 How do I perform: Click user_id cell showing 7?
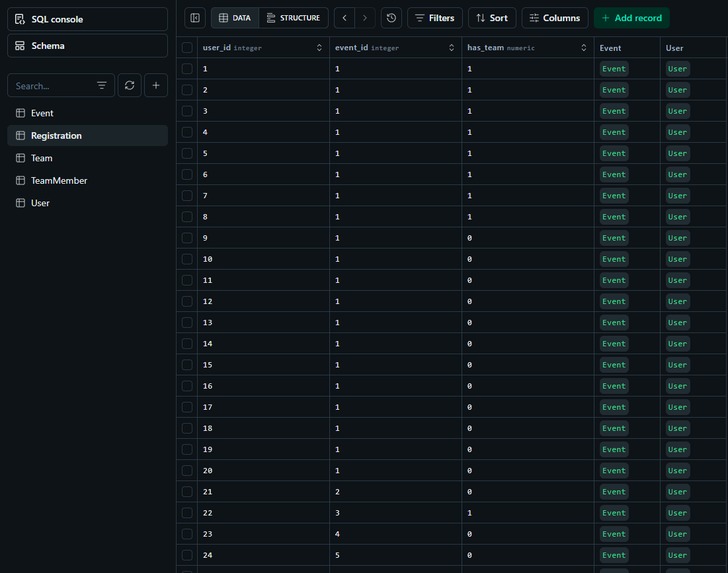[x=263, y=195]
